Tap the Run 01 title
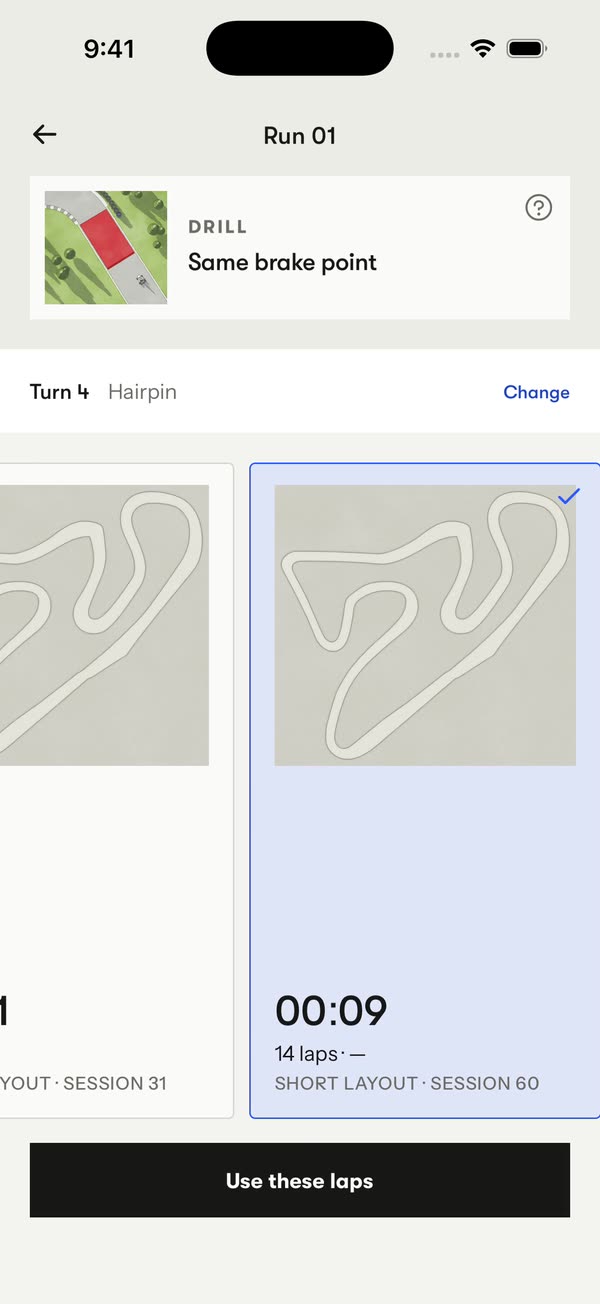Viewport: 600px width, 1304px height. point(299,135)
